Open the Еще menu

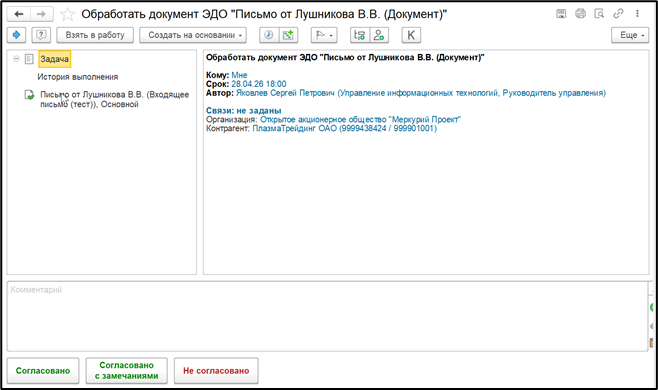pos(630,35)
